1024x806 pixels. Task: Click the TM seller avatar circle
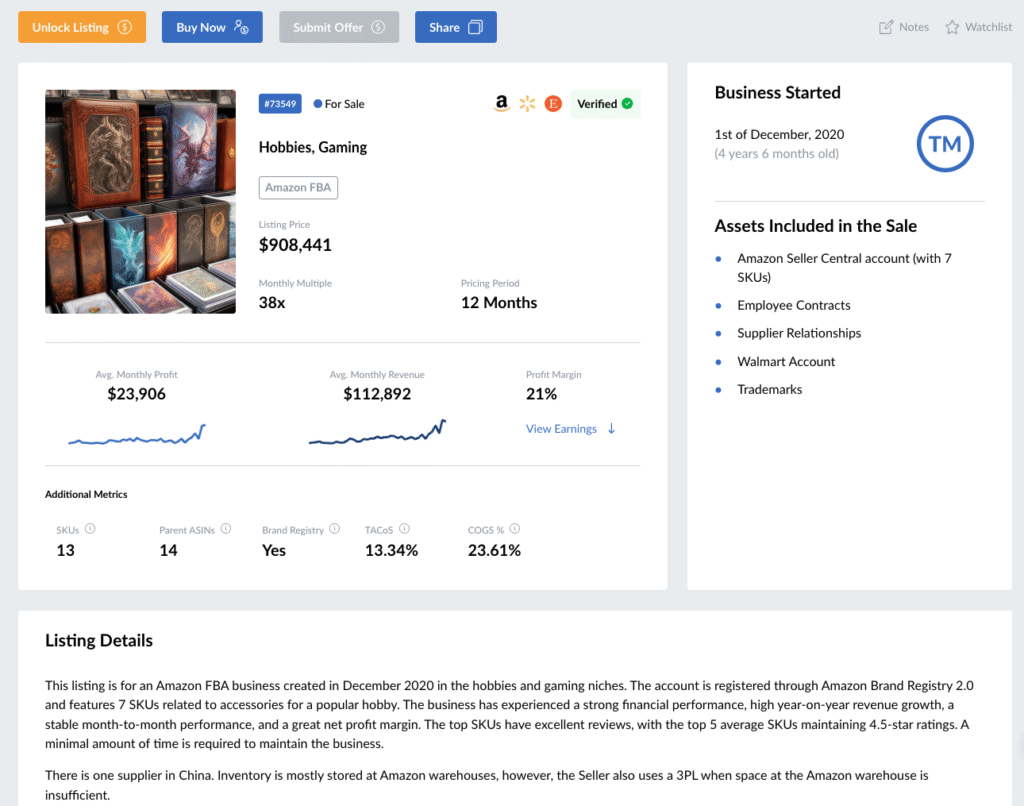point(945,144)
